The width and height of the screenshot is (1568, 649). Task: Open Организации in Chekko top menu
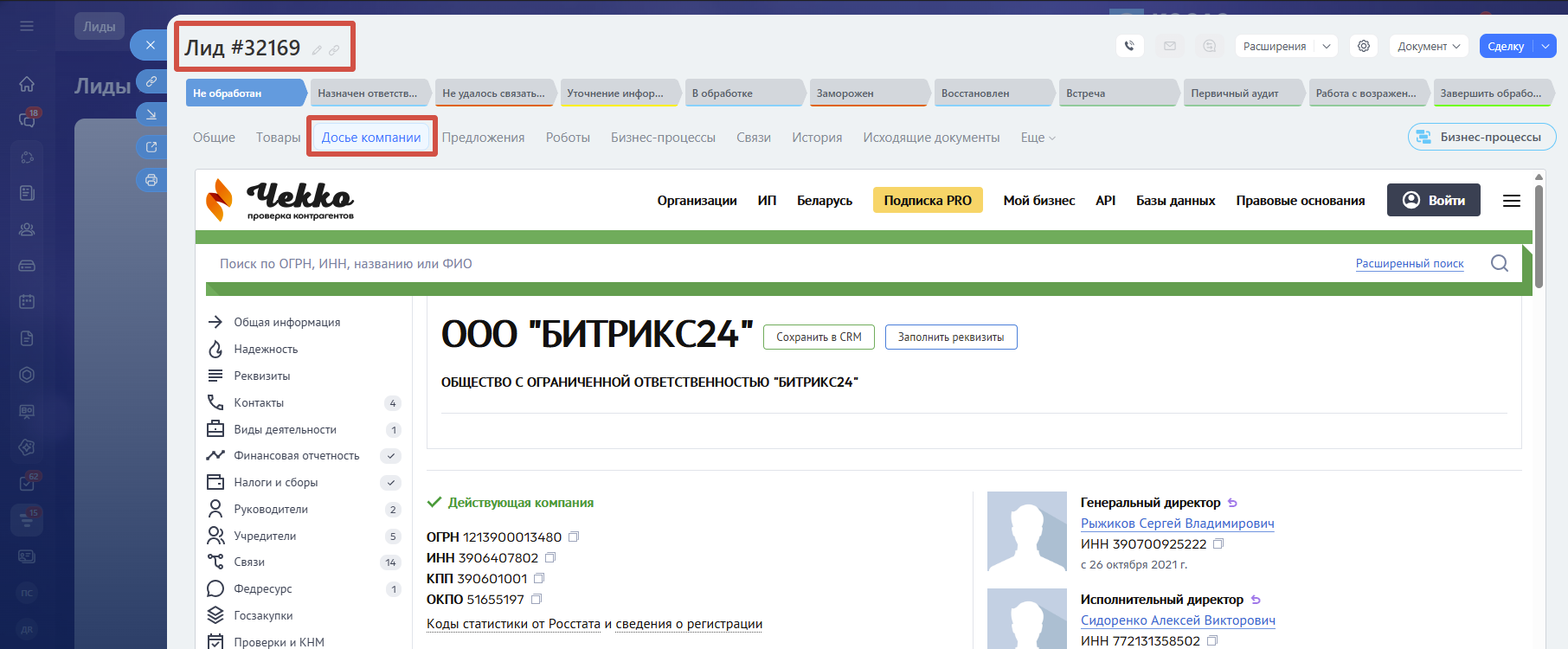pyautogui.click(x=697, y=200)
